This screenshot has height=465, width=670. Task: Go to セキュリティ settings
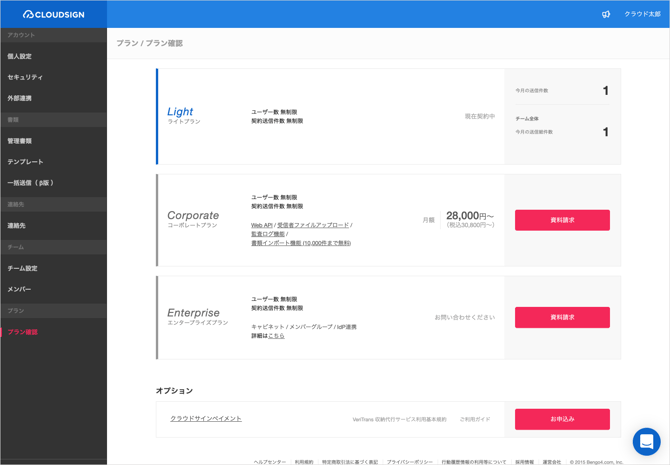coord(25,77)
